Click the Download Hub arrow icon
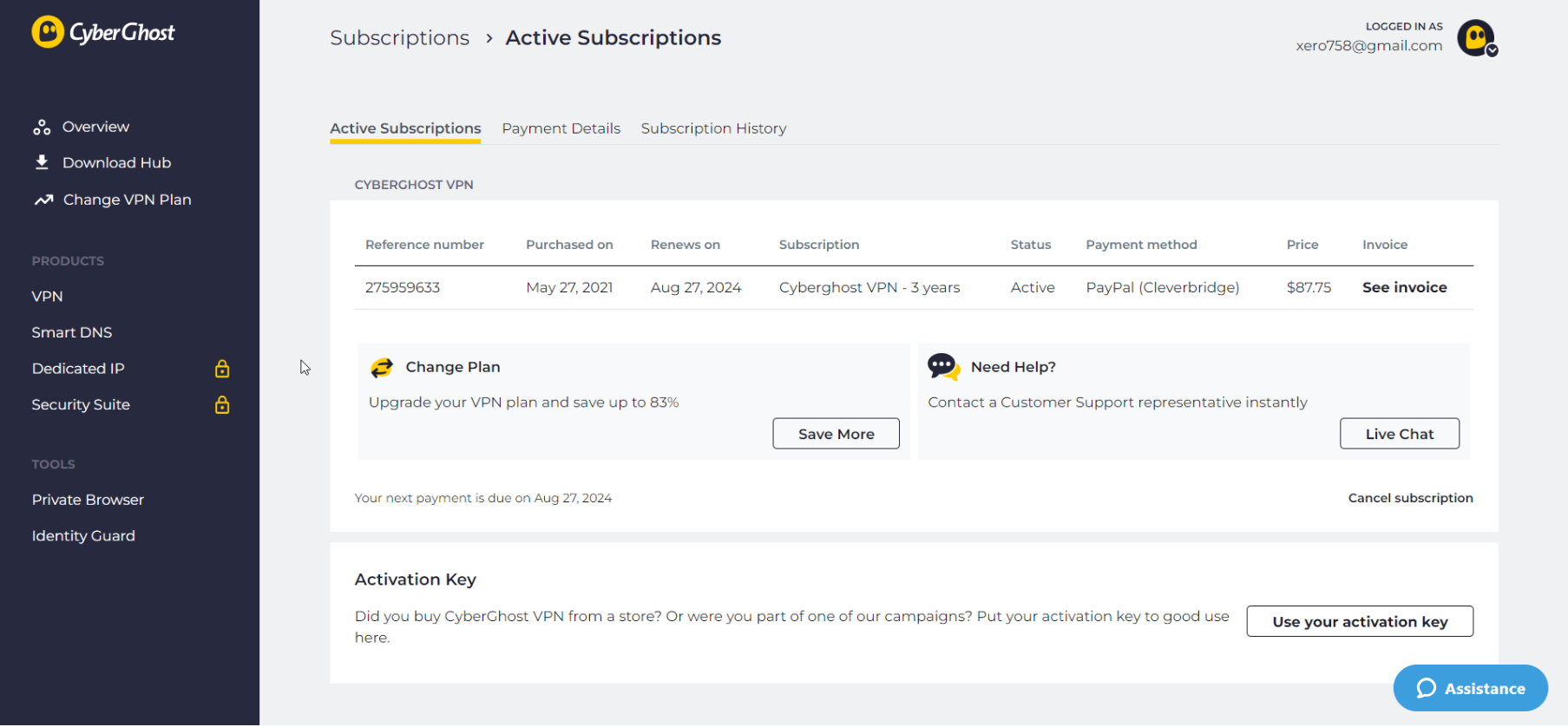This screenshot has width=1568, height=727. tap(42, 162)
